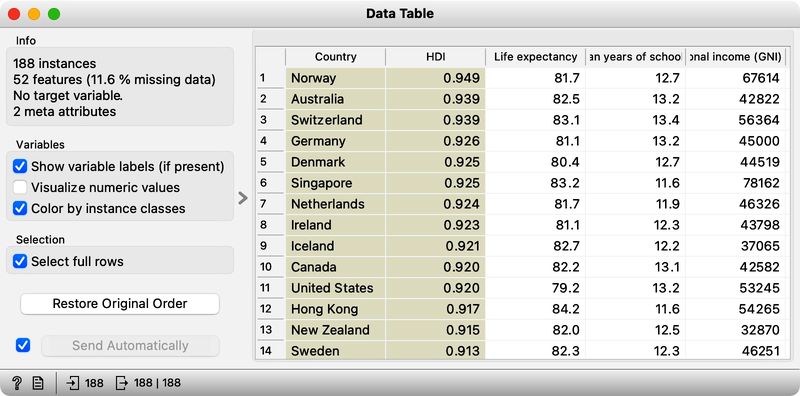Toggle Show variable labels checkbox

(20, 166)
